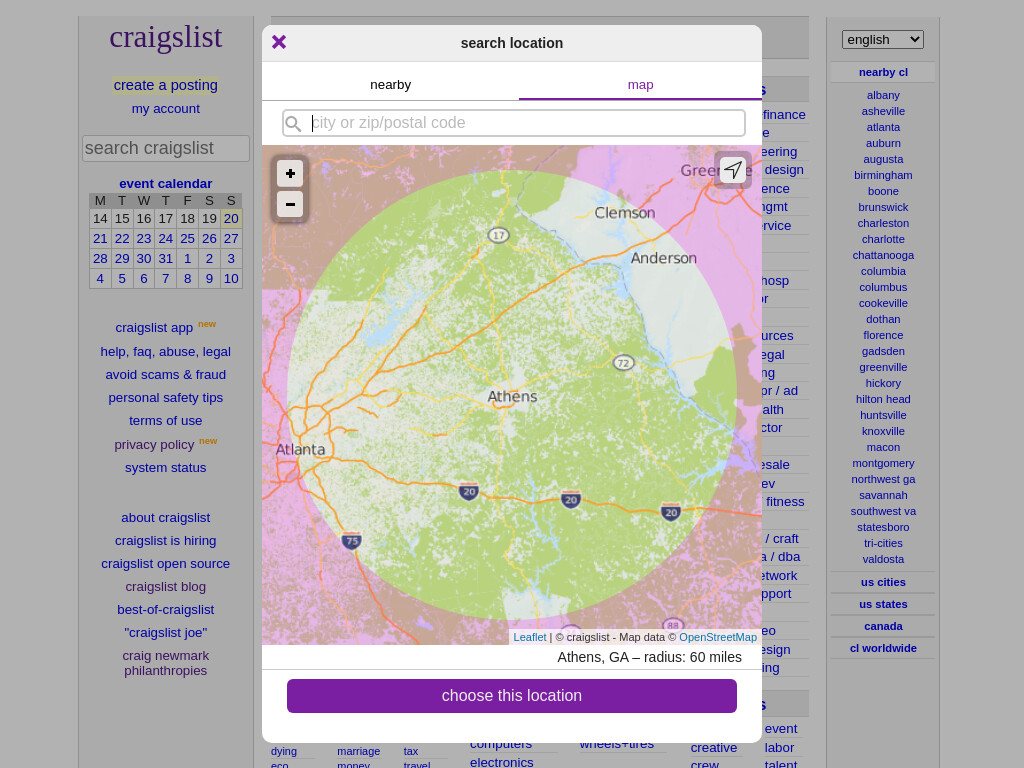Go to the augusta site

click(x=883, y=159)
